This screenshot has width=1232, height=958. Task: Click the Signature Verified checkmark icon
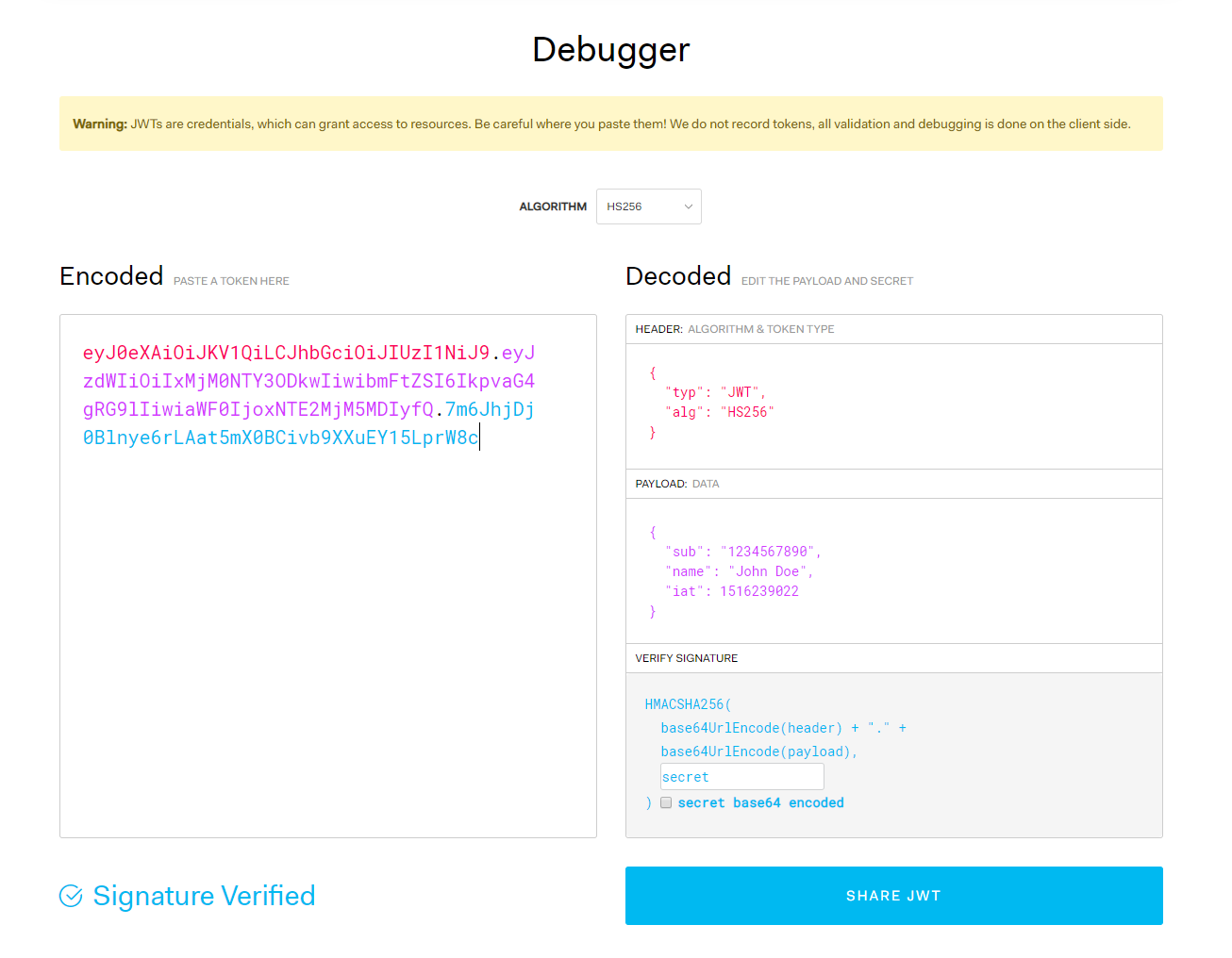tap(71, 896)
